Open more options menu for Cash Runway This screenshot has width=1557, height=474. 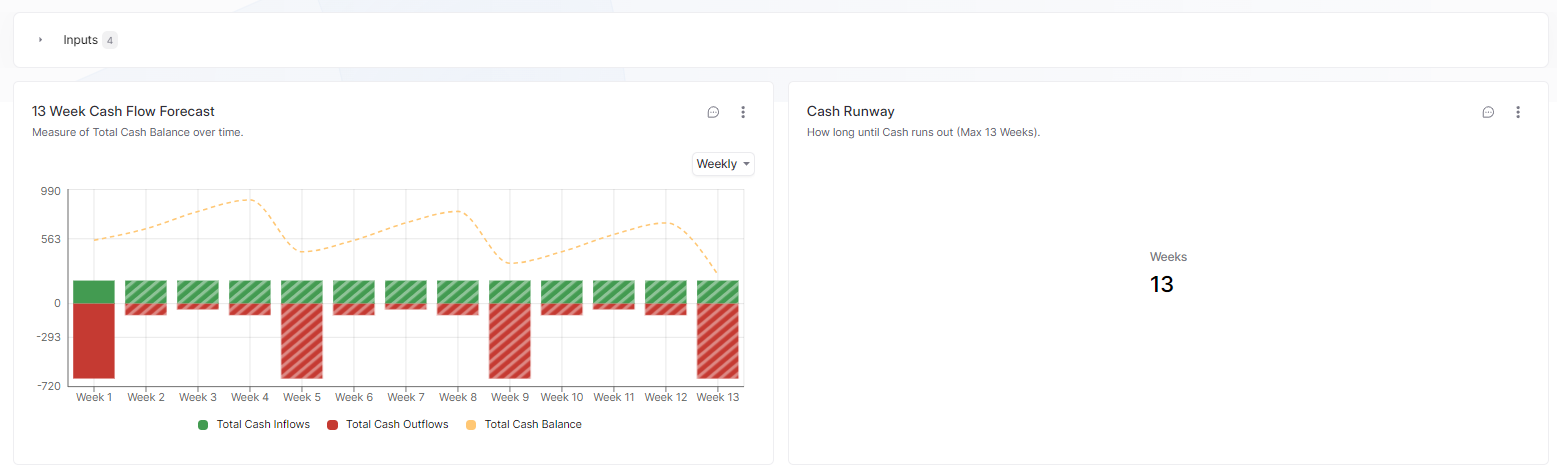(1518, 112)
